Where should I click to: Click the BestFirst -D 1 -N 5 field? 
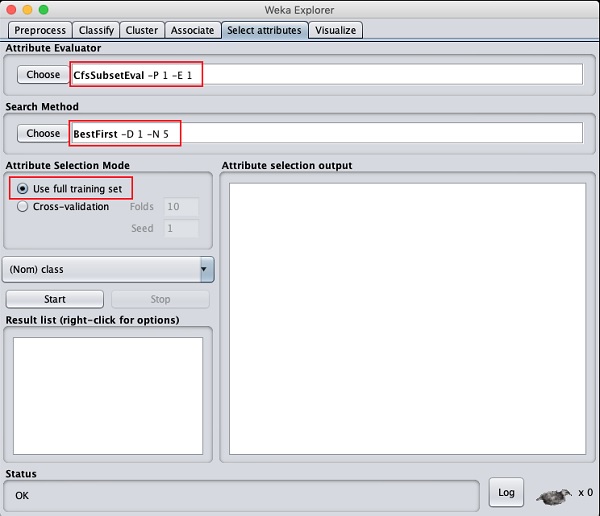(327, 134)
